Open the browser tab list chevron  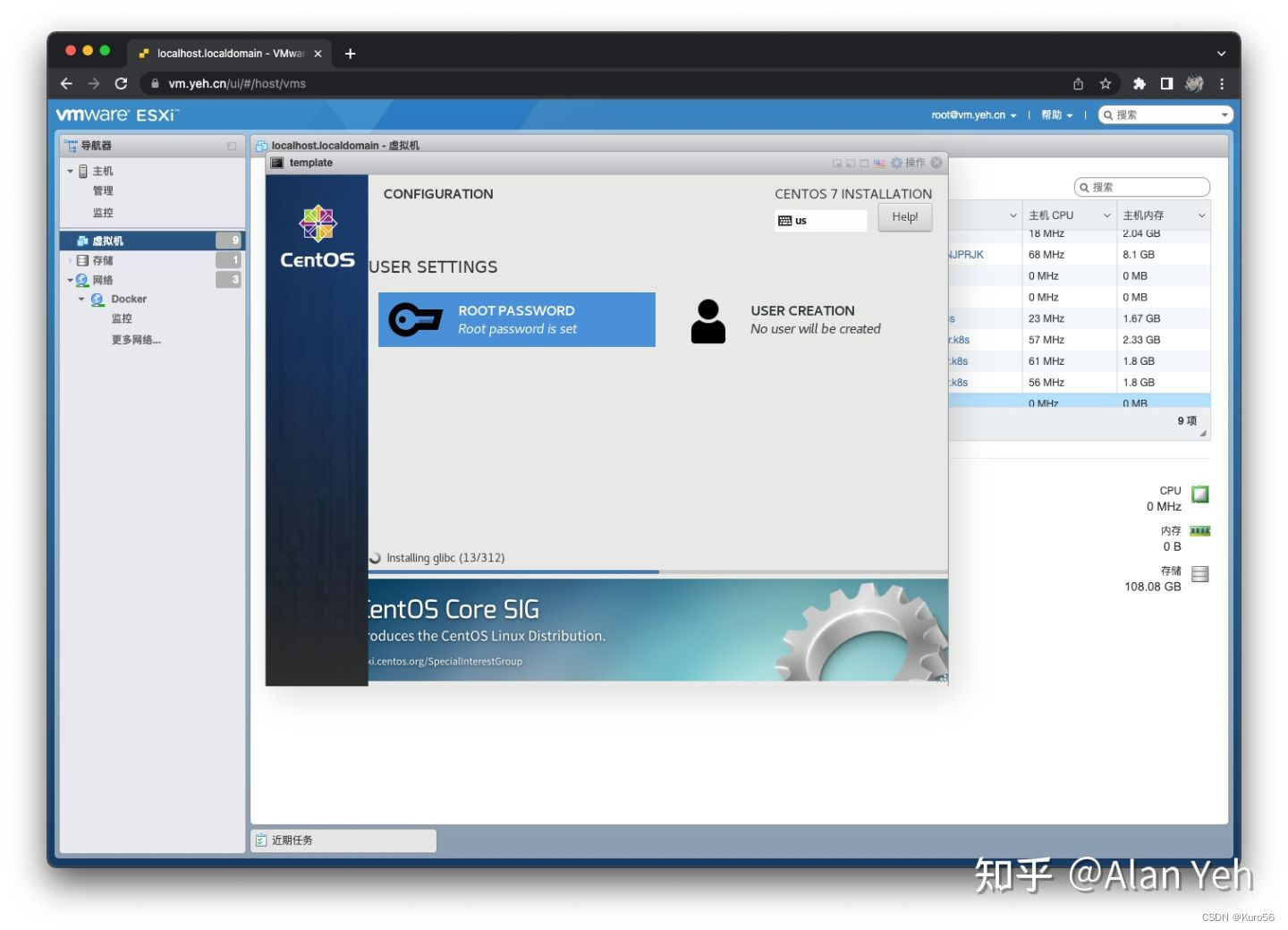point(1221,54)
